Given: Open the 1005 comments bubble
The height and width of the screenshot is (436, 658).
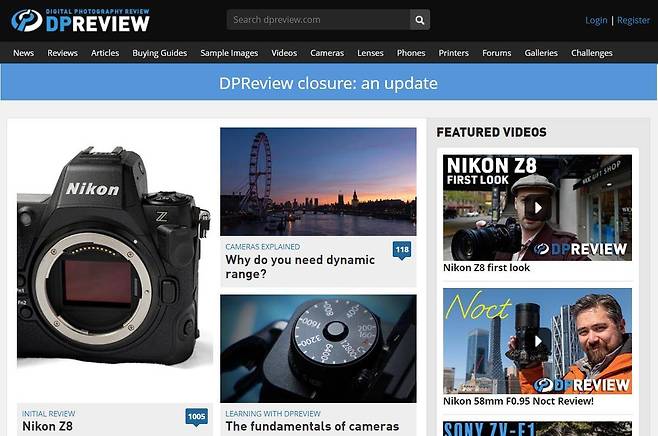Looking at the screenshot, I should tap(196, 417).
